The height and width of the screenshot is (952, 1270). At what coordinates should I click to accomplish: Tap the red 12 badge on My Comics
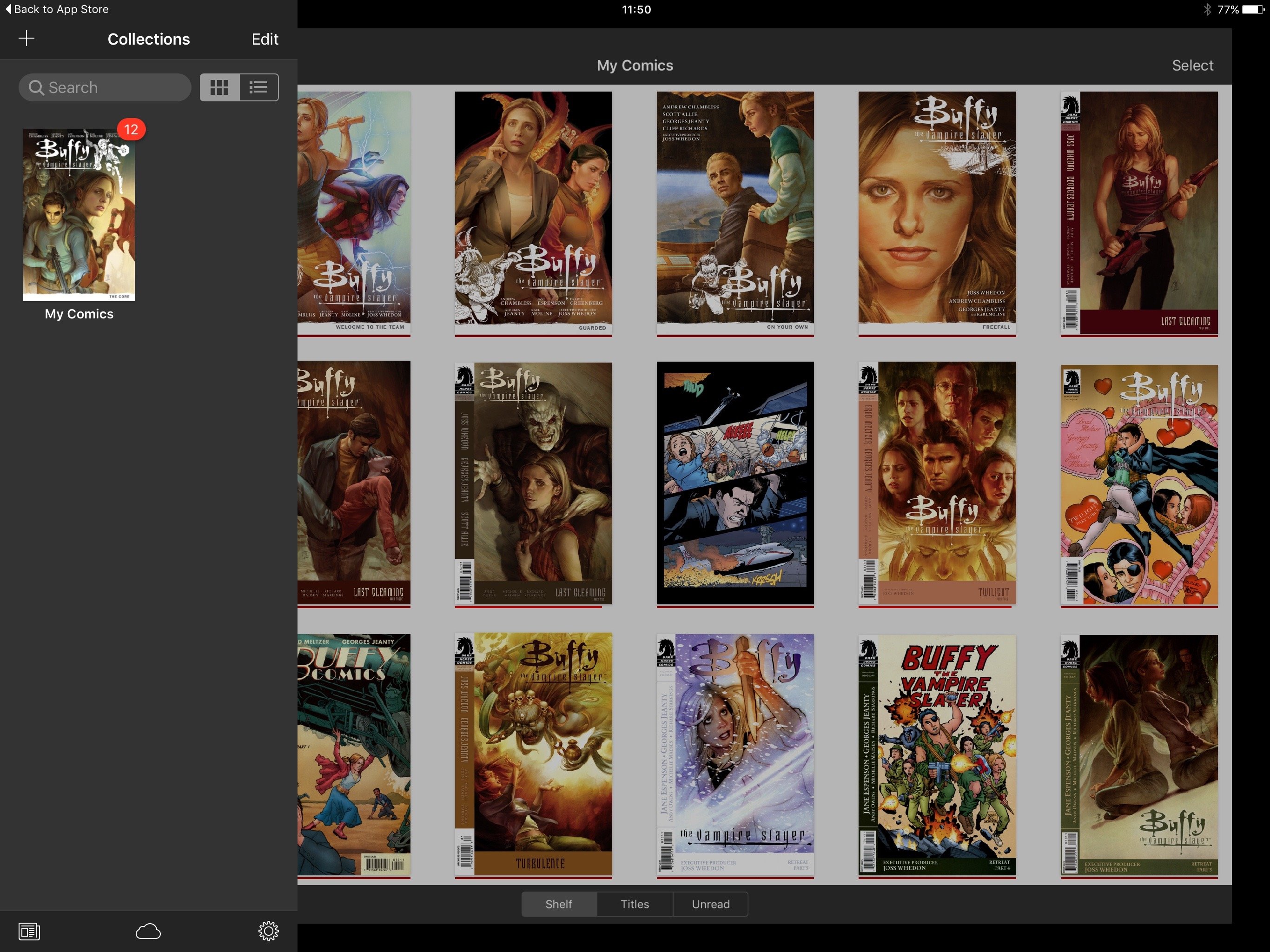point(132,129)
